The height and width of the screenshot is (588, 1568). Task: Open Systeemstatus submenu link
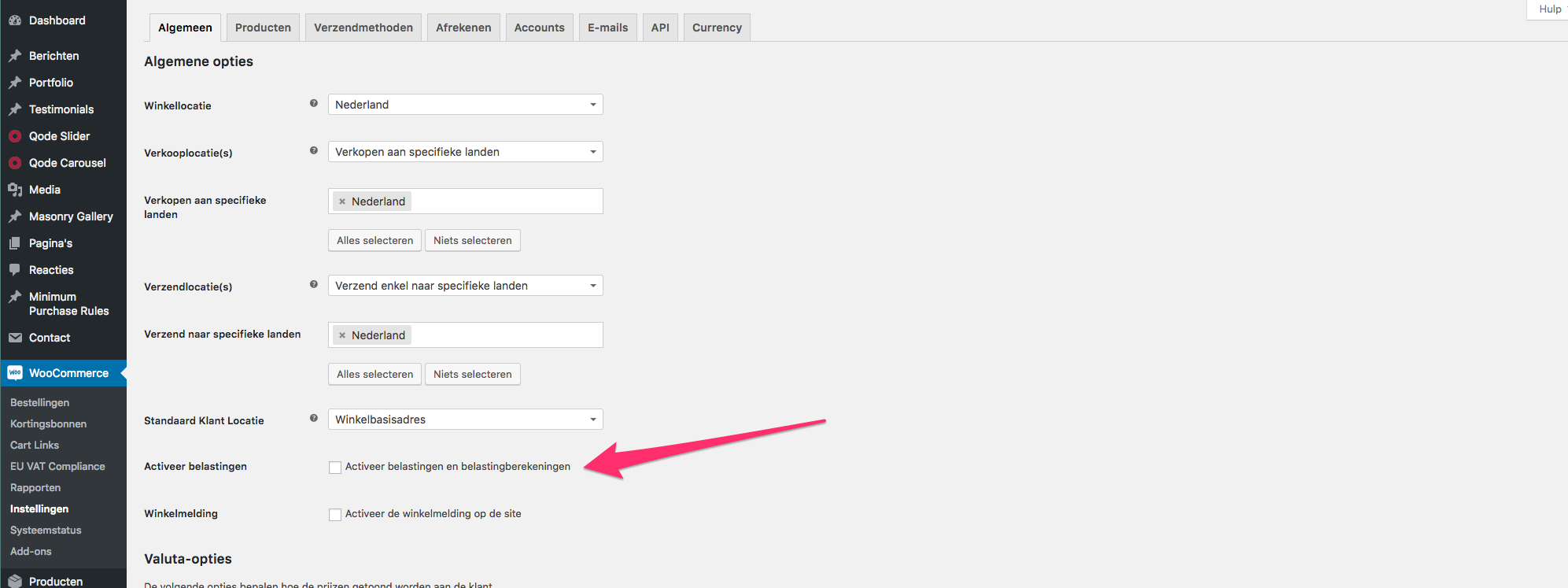pyautogui.click(x=46, y=530)
